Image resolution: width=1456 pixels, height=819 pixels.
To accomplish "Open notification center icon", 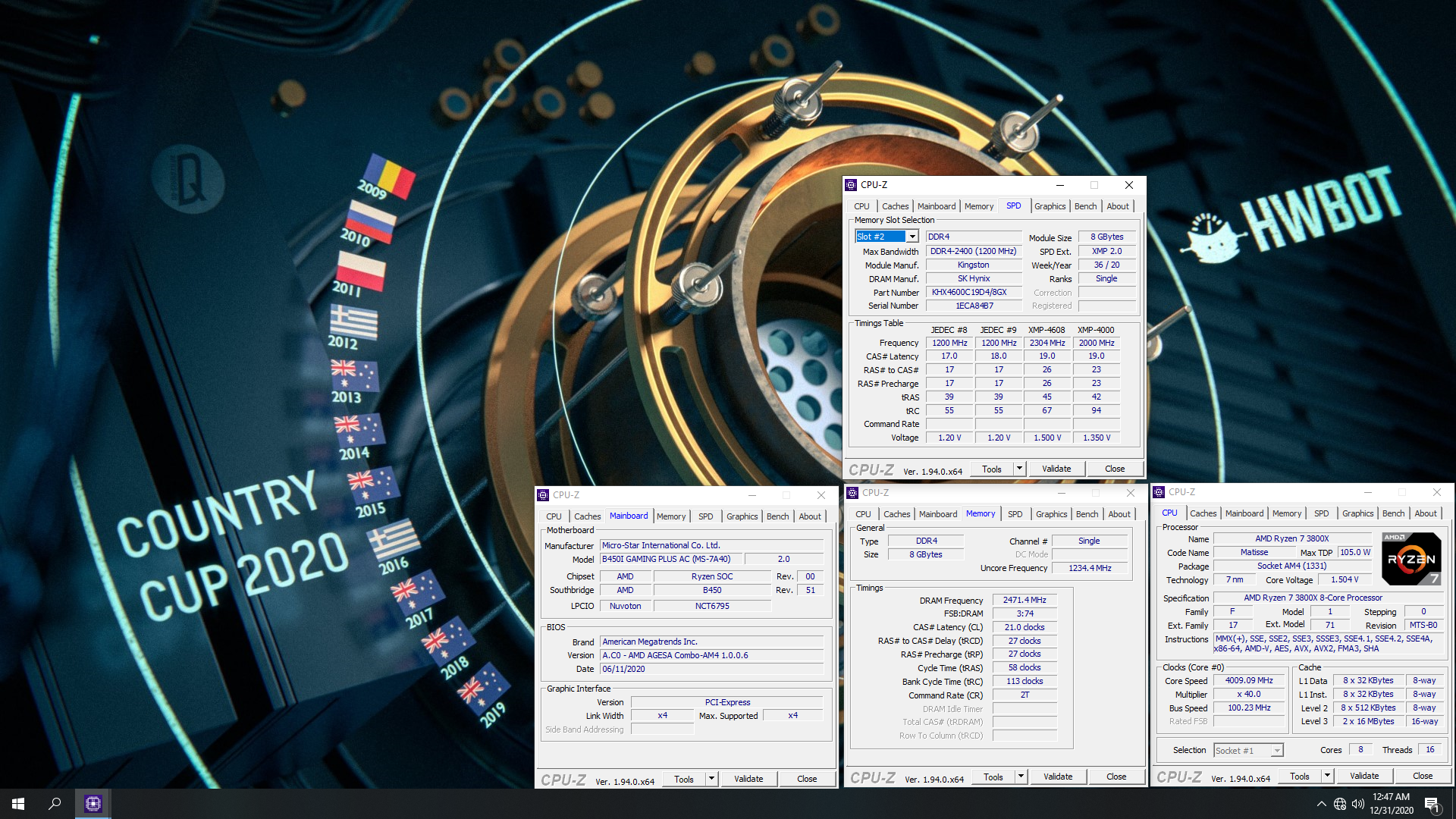I will coord(1432,805).
